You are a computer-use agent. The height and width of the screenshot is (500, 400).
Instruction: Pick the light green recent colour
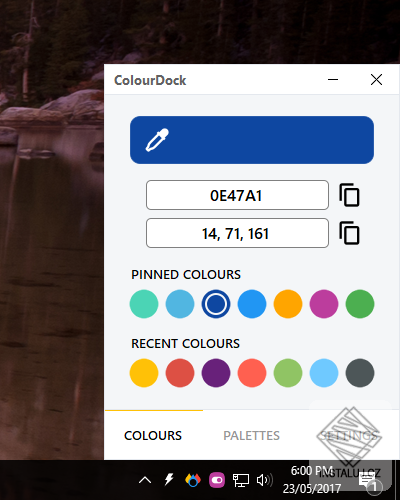(288, 373)
